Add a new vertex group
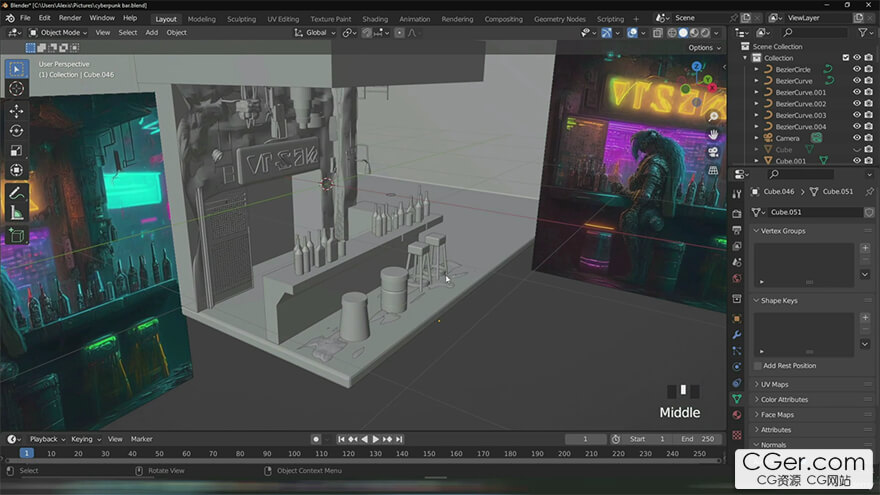The image size is (880, 495). pyautogui.click(x=865, y=248)
